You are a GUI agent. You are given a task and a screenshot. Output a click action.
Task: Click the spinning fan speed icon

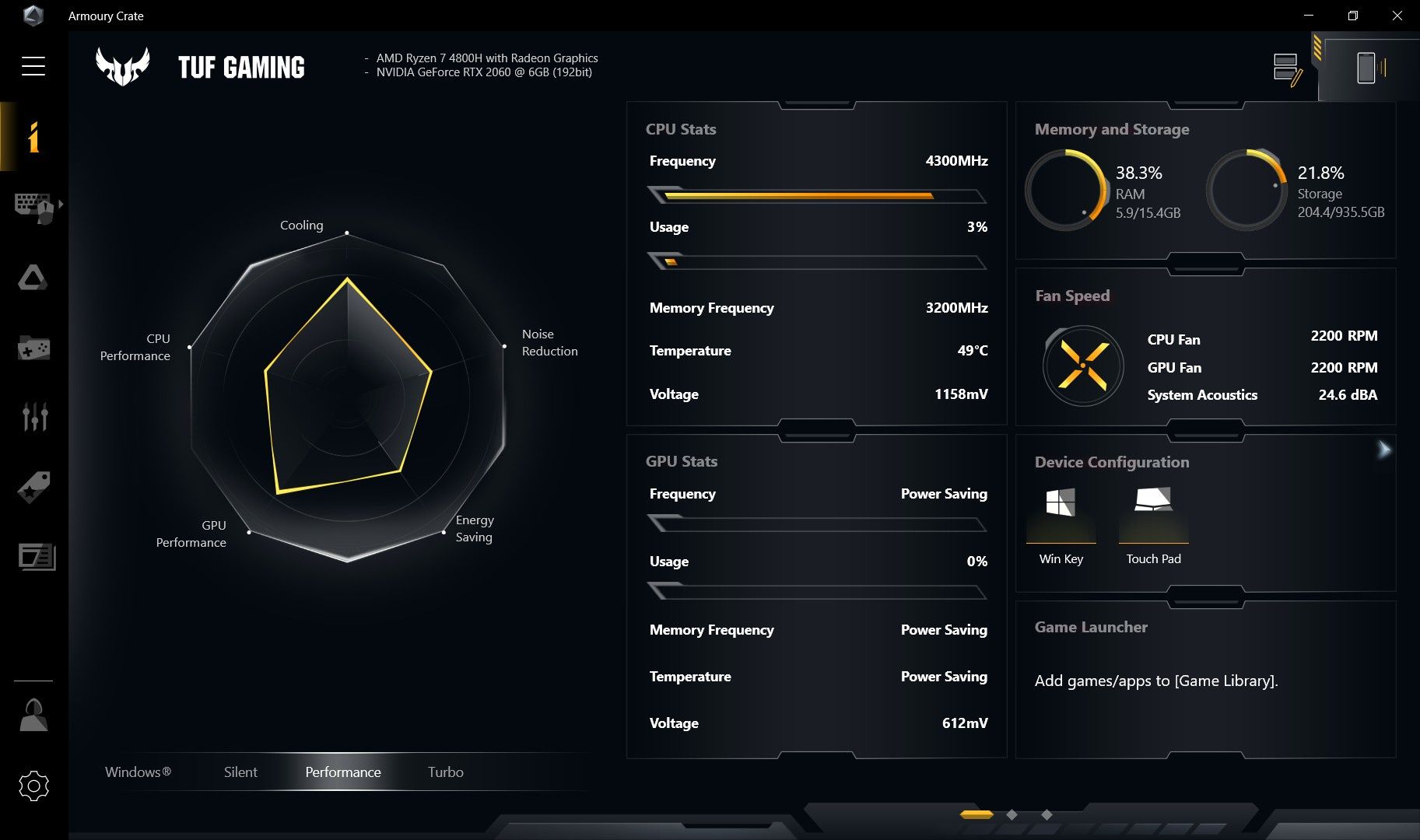pyautogui.click(x=1082, y=366)
